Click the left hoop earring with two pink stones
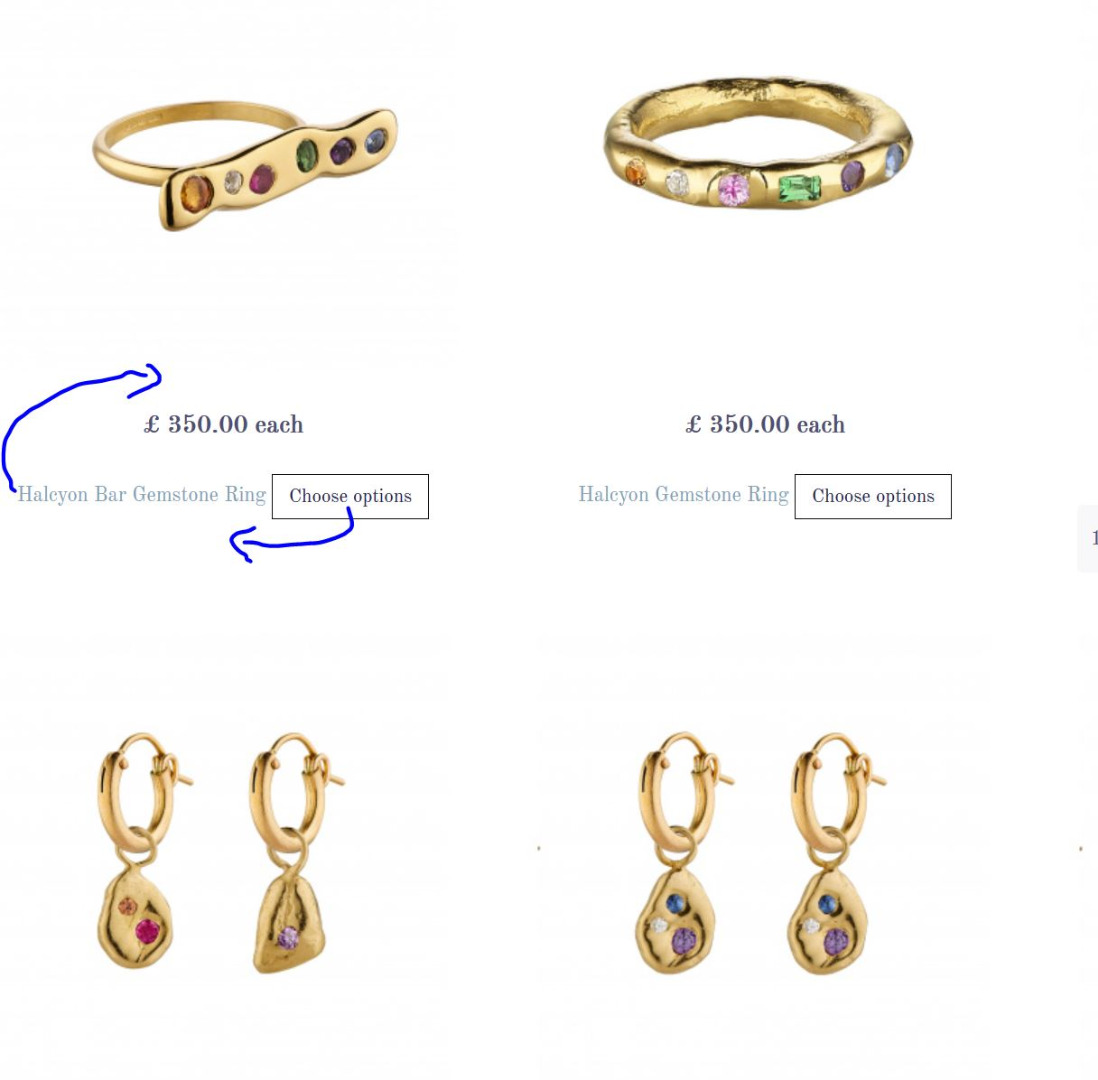The width and height of the screenshot is (1098, 1080). click(x=137, y=850)
